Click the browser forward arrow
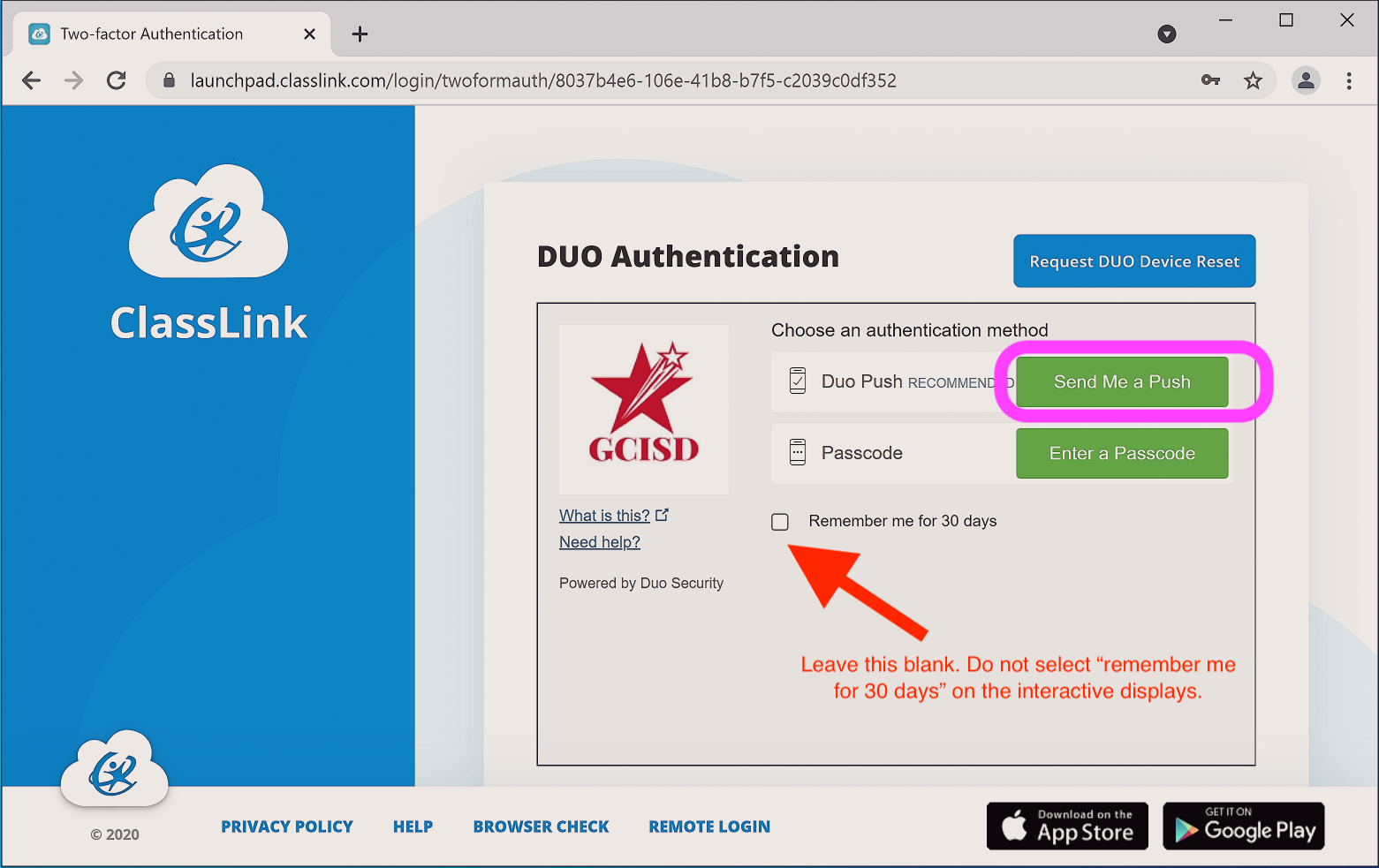 (74, 80)
